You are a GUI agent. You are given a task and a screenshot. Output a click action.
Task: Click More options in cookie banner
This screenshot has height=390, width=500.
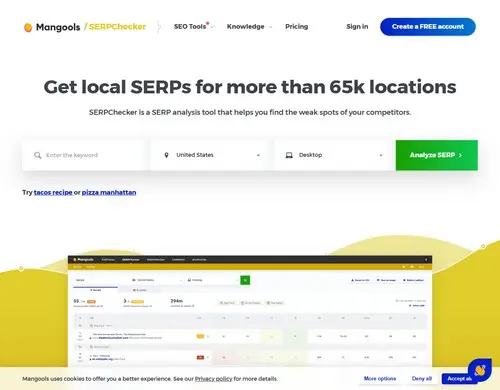[x=380, y=379]
